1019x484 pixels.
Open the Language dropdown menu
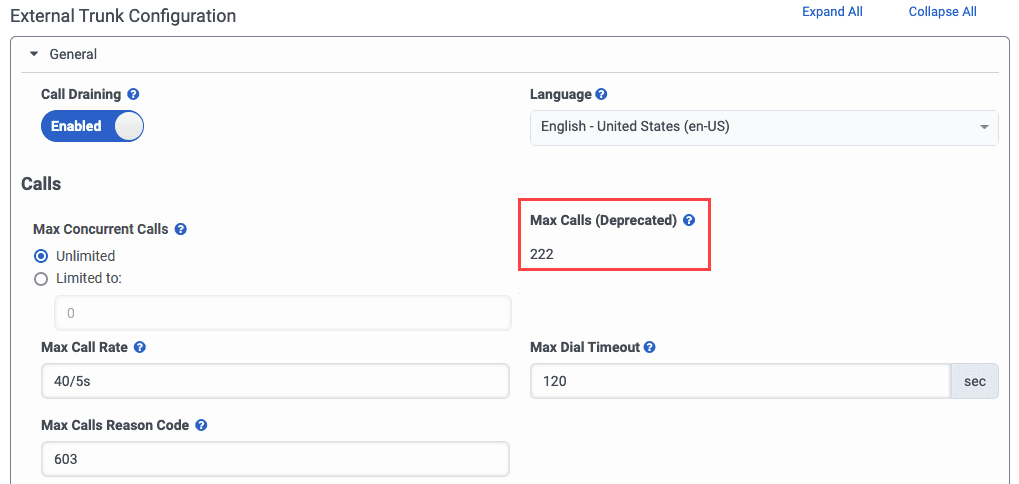click(764, 127)
